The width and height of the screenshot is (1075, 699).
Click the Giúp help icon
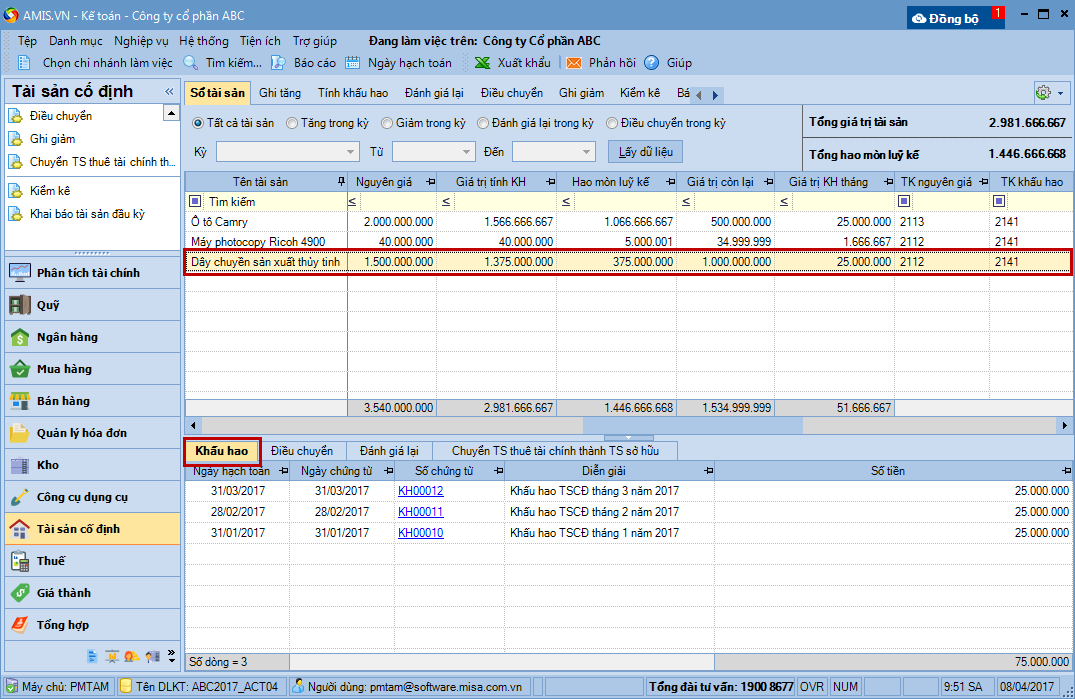(652, 62)
